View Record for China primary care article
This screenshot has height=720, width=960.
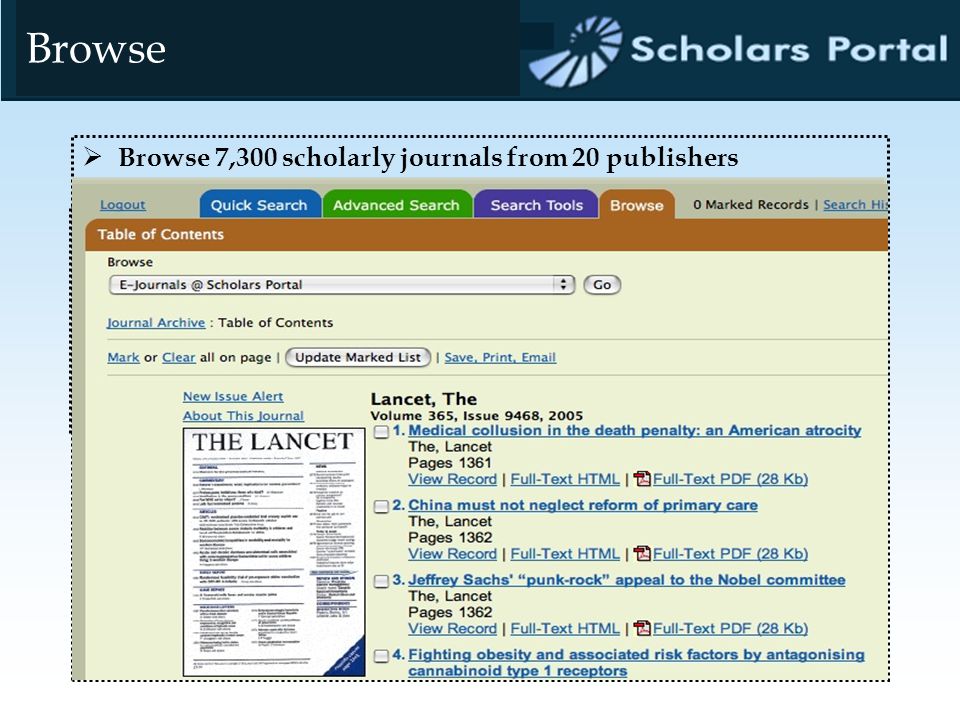point(452,553)
